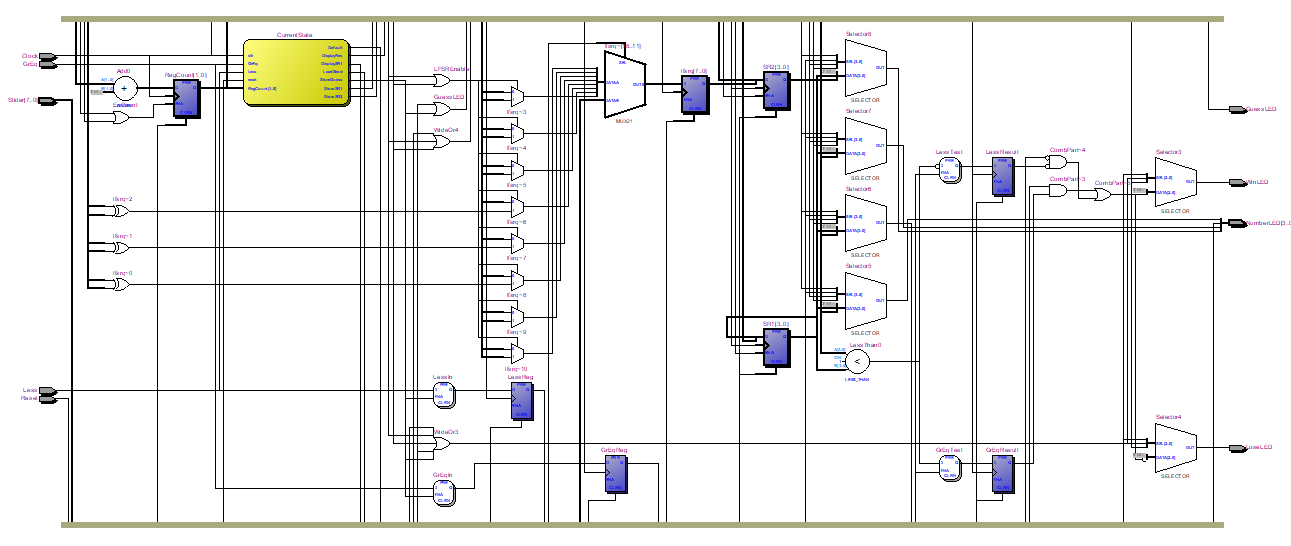This screenshot has width=1291, height=546.
Task: Select the lfsrq[7..0] register block
Action: point(694,95)
